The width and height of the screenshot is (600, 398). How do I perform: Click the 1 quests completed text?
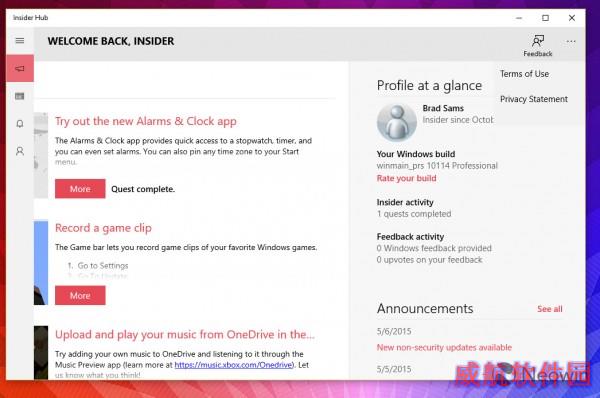tap(414, 214)
